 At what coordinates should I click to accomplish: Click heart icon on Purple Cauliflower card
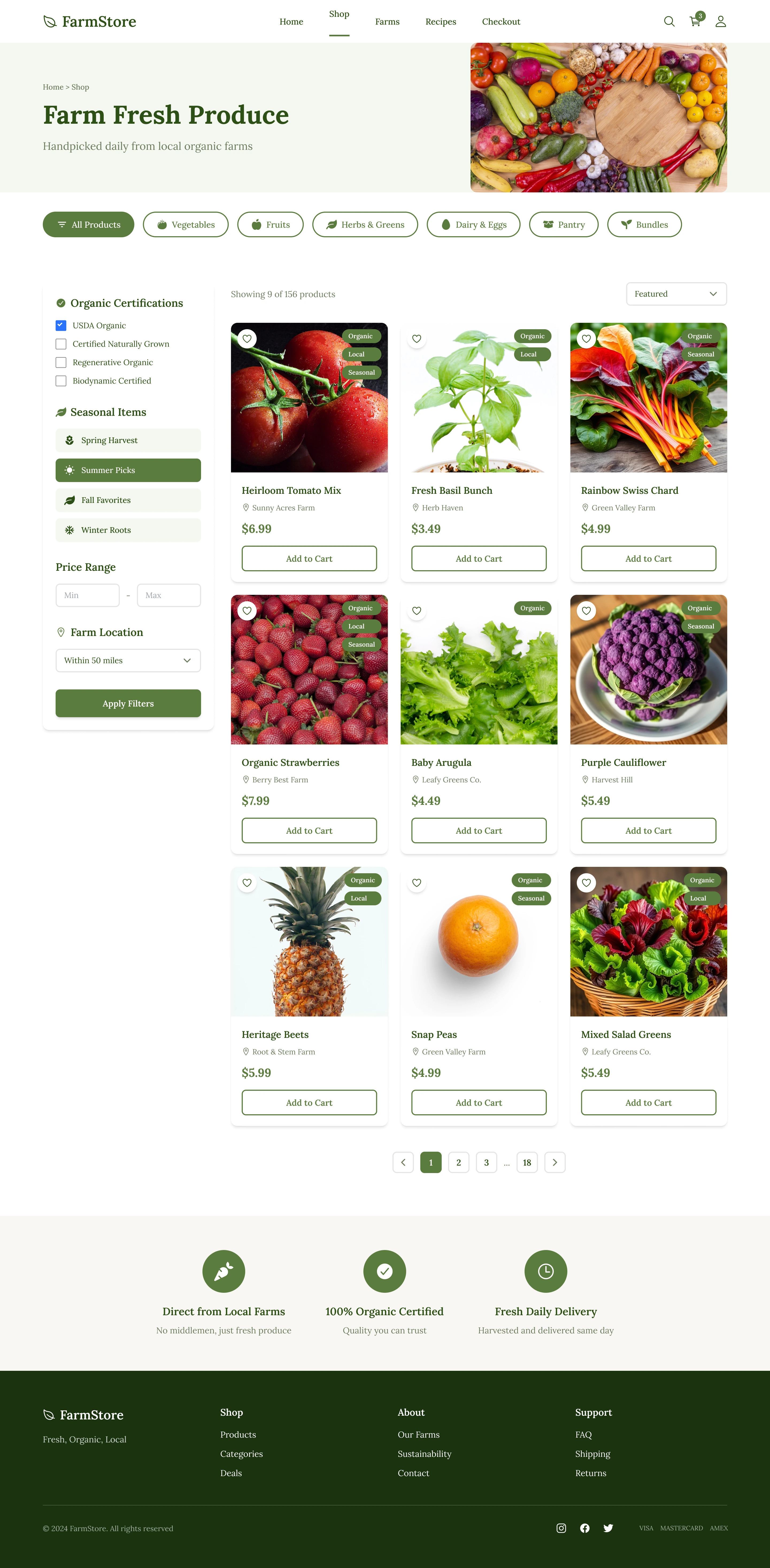(586, 611)
